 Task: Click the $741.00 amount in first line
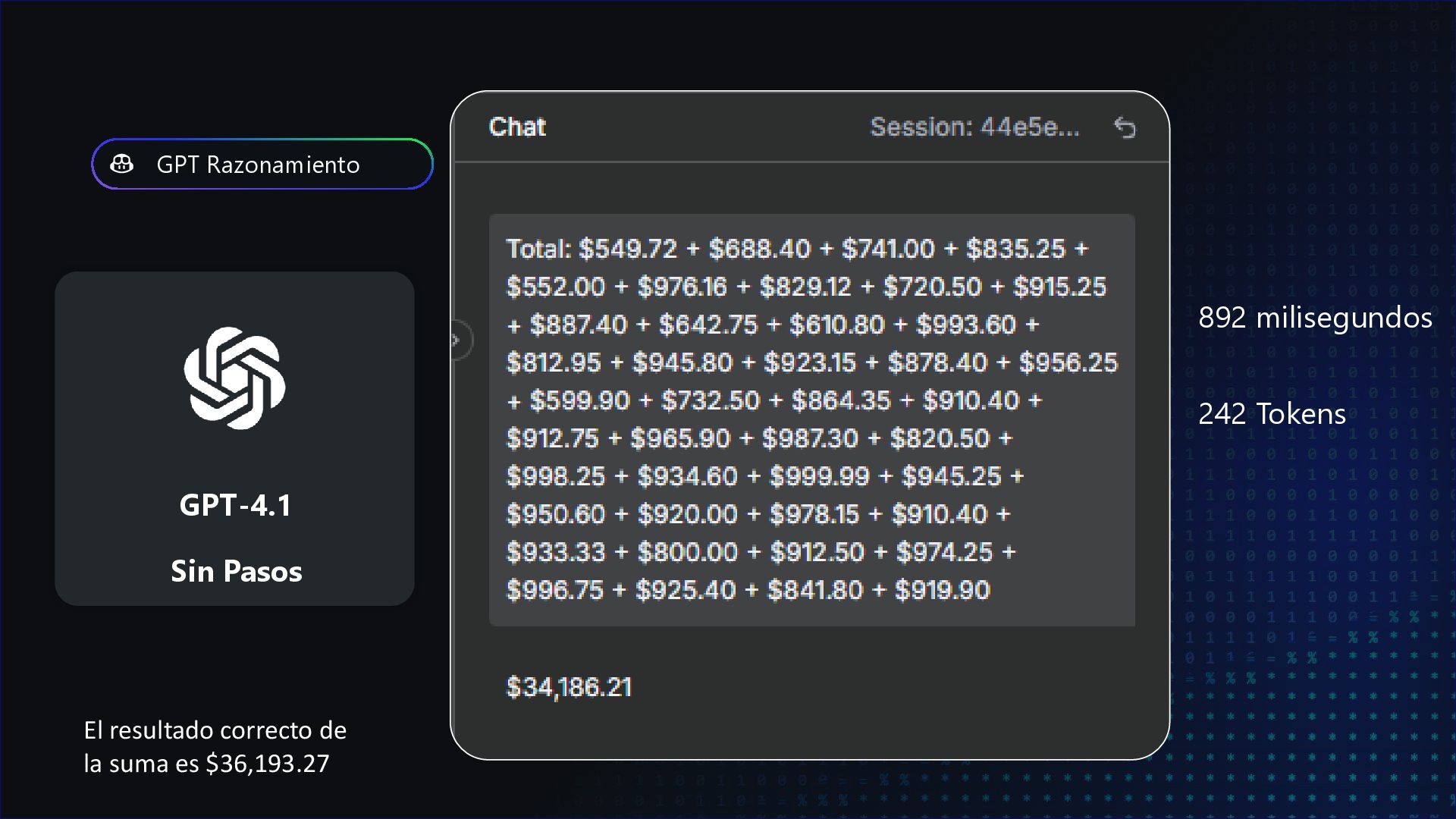coord(888,249)
